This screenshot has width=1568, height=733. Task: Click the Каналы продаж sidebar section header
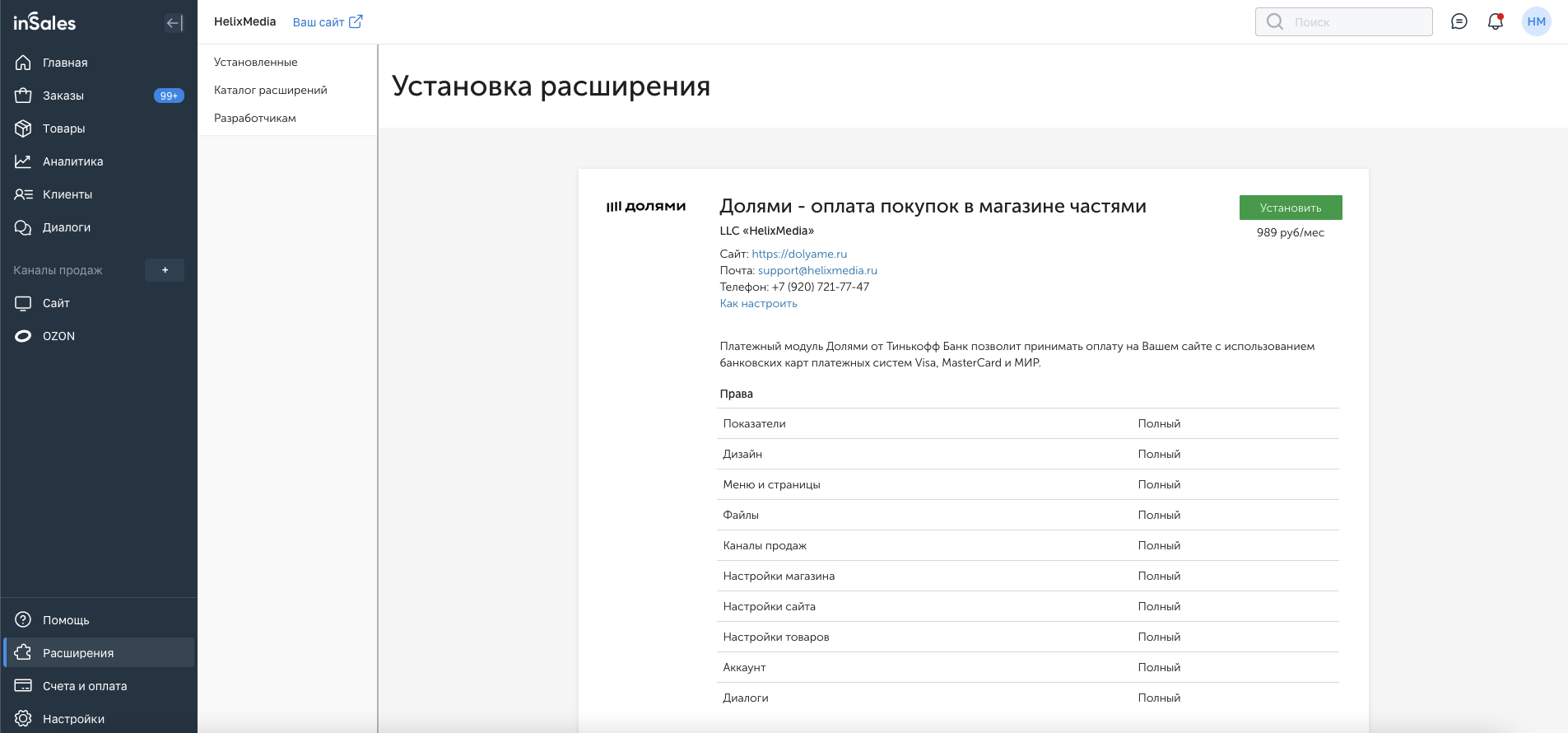pyautogui.click(x=58, y=270)
